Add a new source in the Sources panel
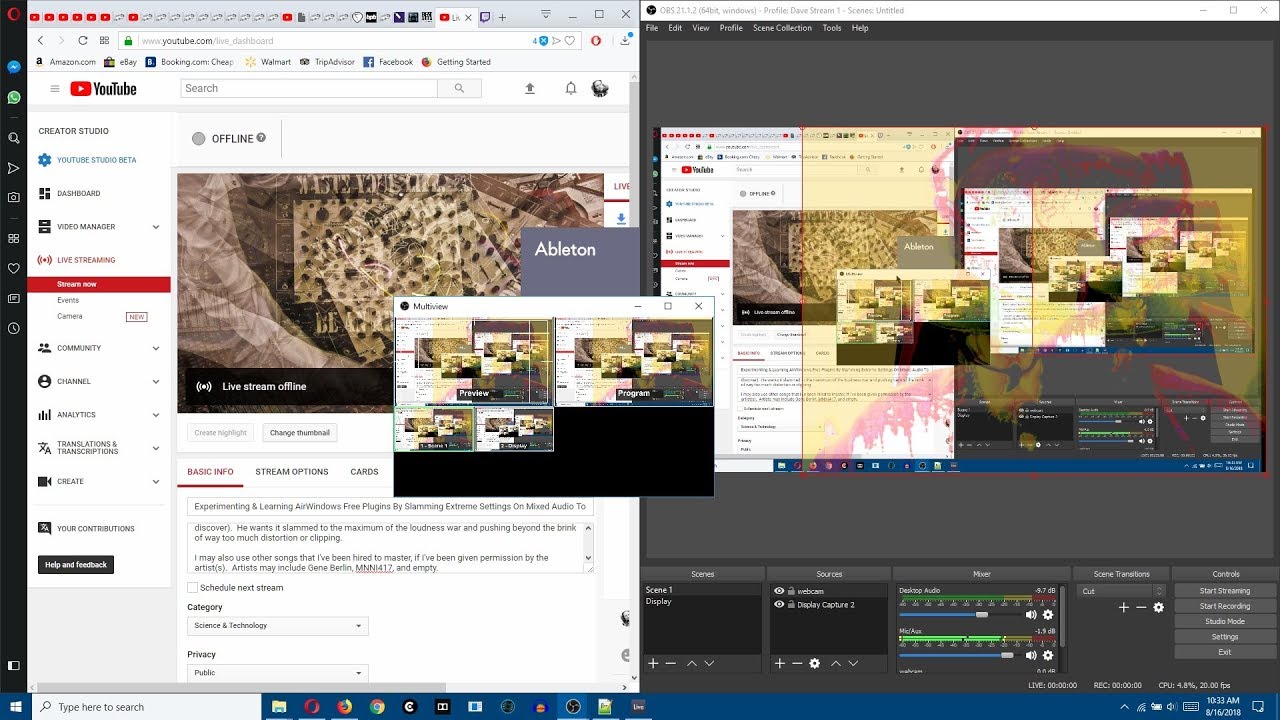The height and width of the screenshot is (720, 1280). tap(780, 663)
